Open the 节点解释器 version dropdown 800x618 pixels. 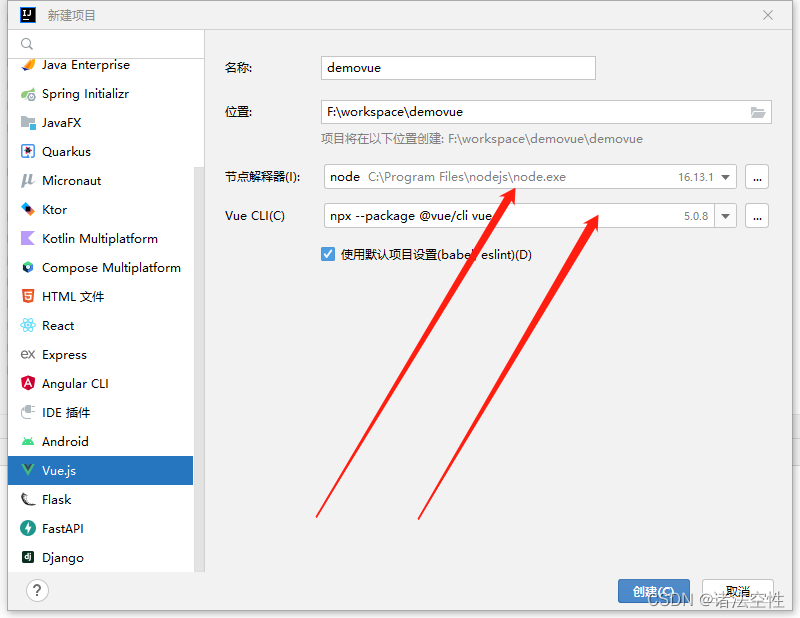point(727,177)
